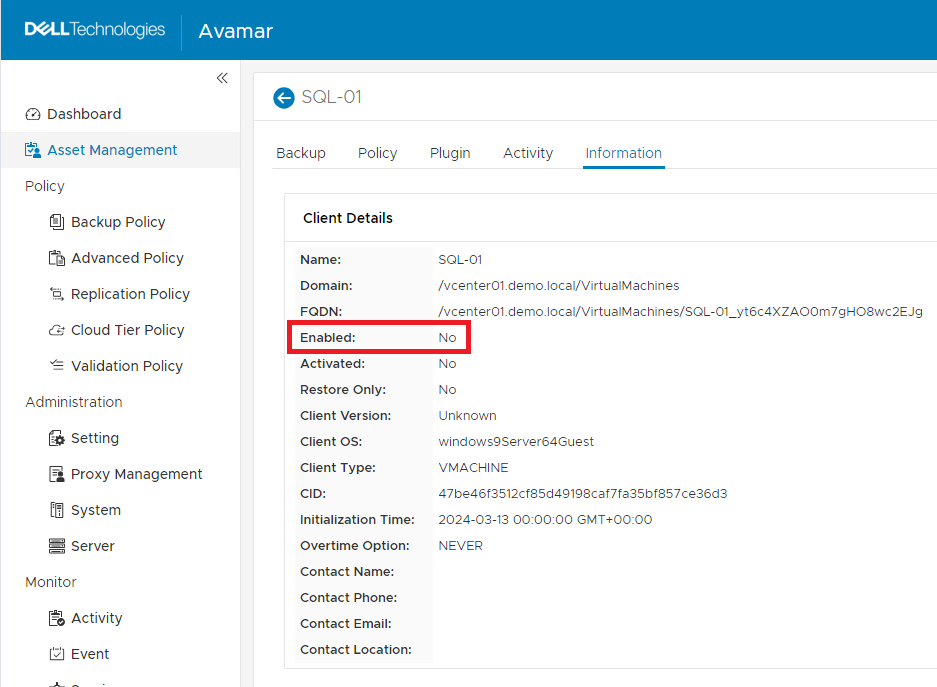The image size is (937, 687).
Task: Switch to the Plugin tab
Action: [449, 153]
